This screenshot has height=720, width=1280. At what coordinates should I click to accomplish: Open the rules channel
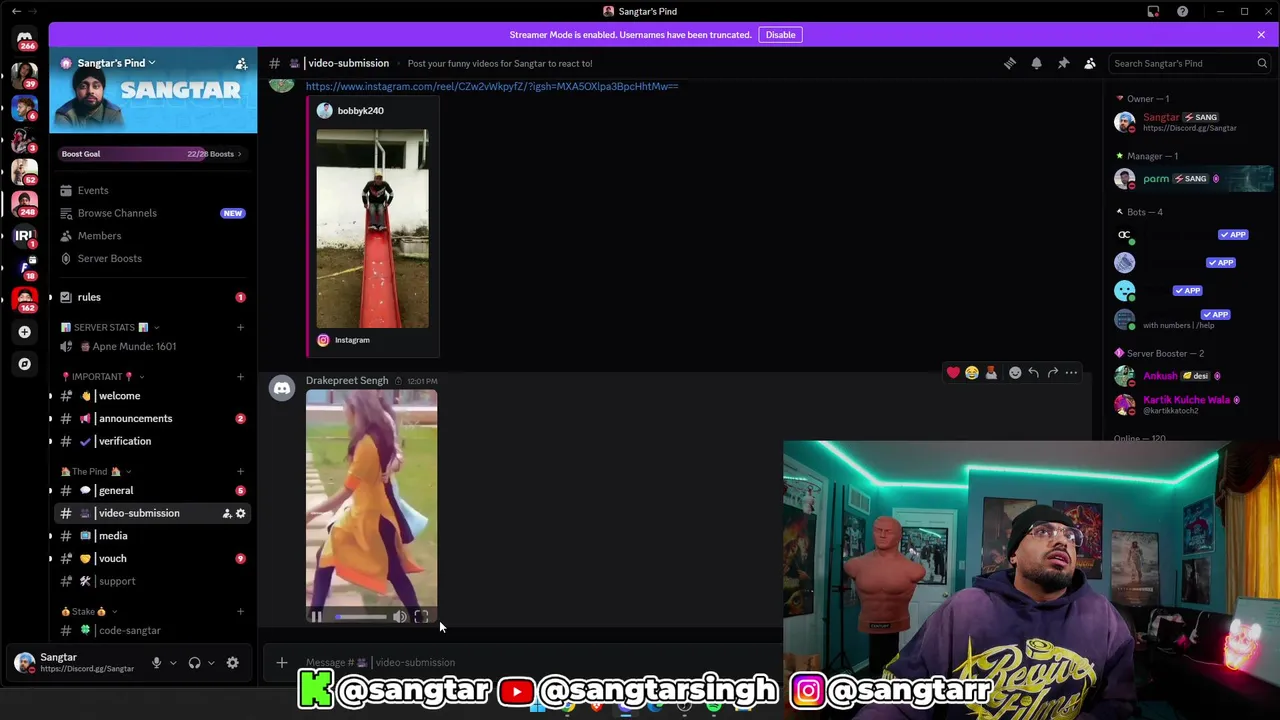153,297
